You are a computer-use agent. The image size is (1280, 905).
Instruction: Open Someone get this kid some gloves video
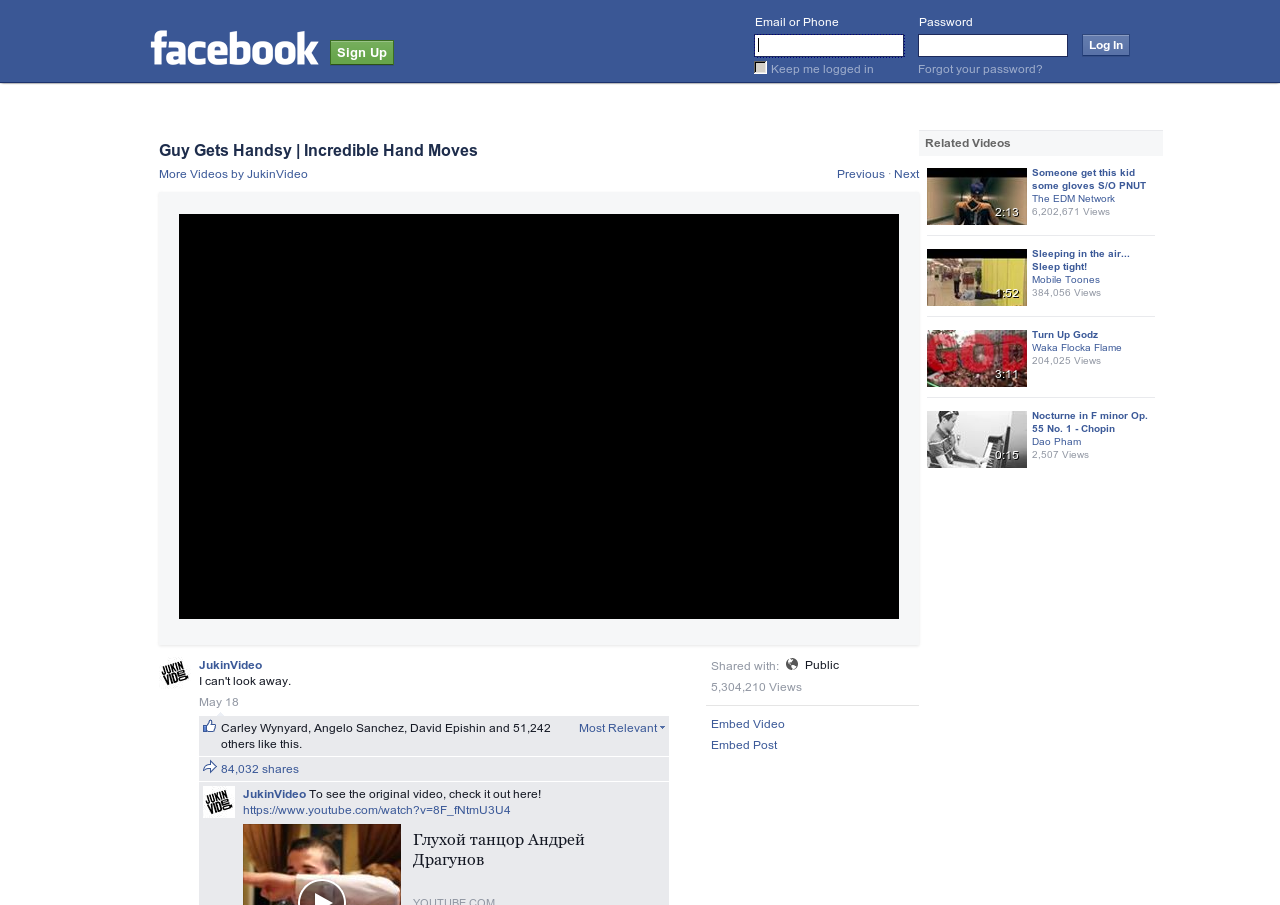pos(1089,179)
